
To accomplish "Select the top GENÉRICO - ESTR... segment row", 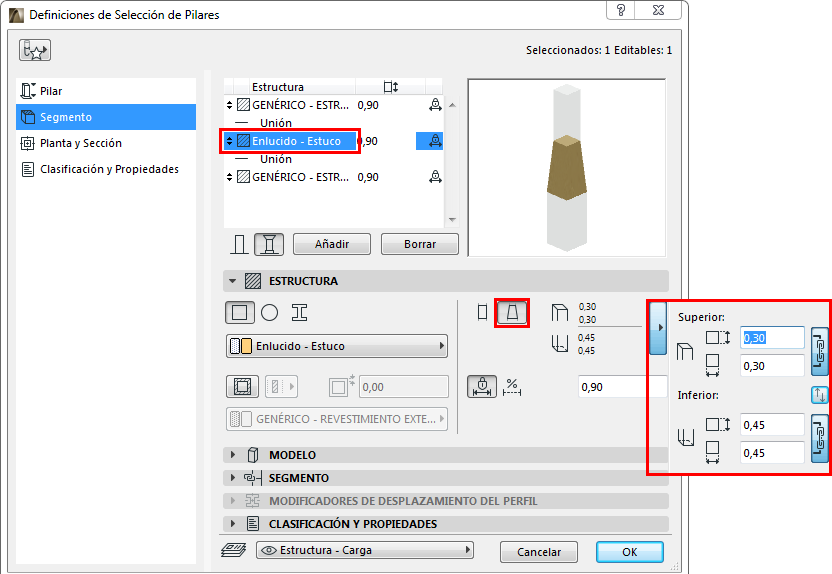I will pos(334,105).
